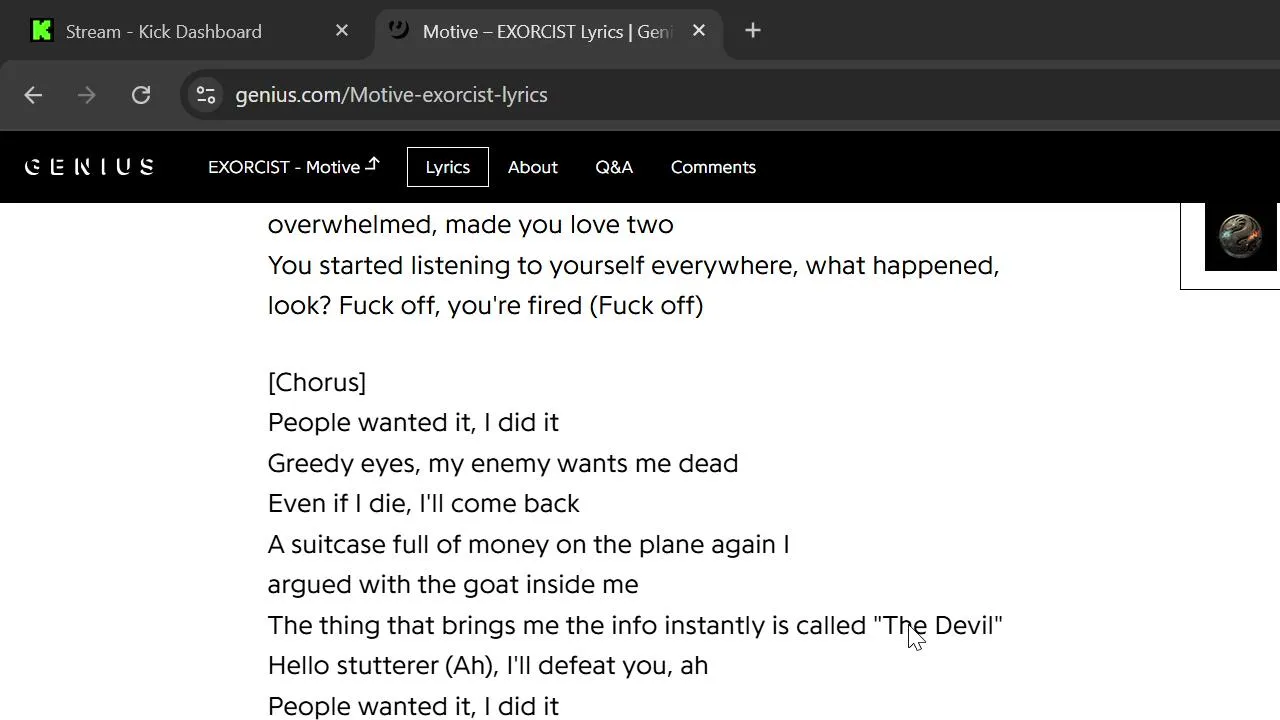Click the lyric "Greedy eyes, my enemy wants me dead"
The image size is (1280, 720).
(x=503, y=463)
